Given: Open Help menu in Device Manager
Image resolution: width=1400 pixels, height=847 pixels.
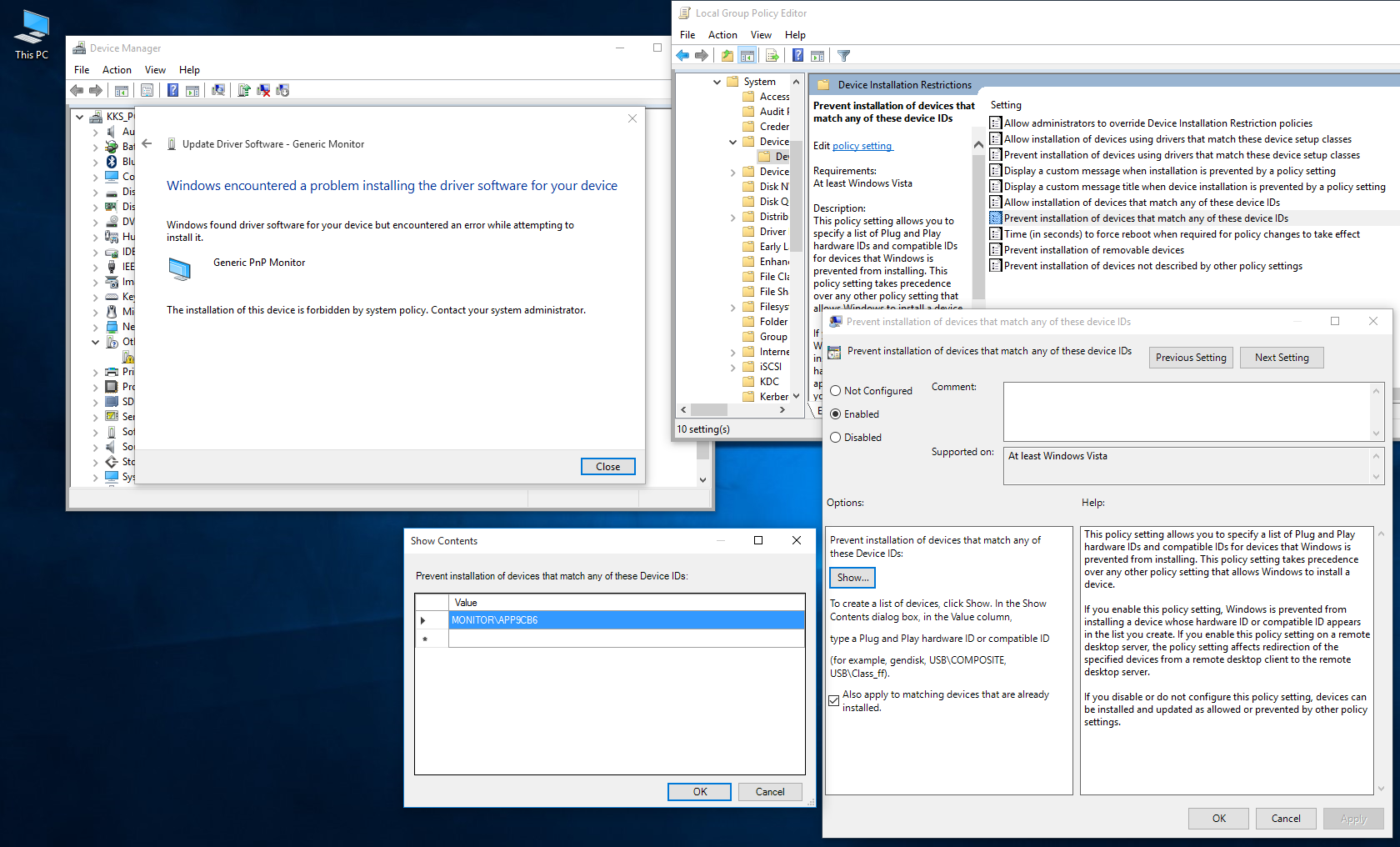Looking at the screenshot, I should point(189,70).
